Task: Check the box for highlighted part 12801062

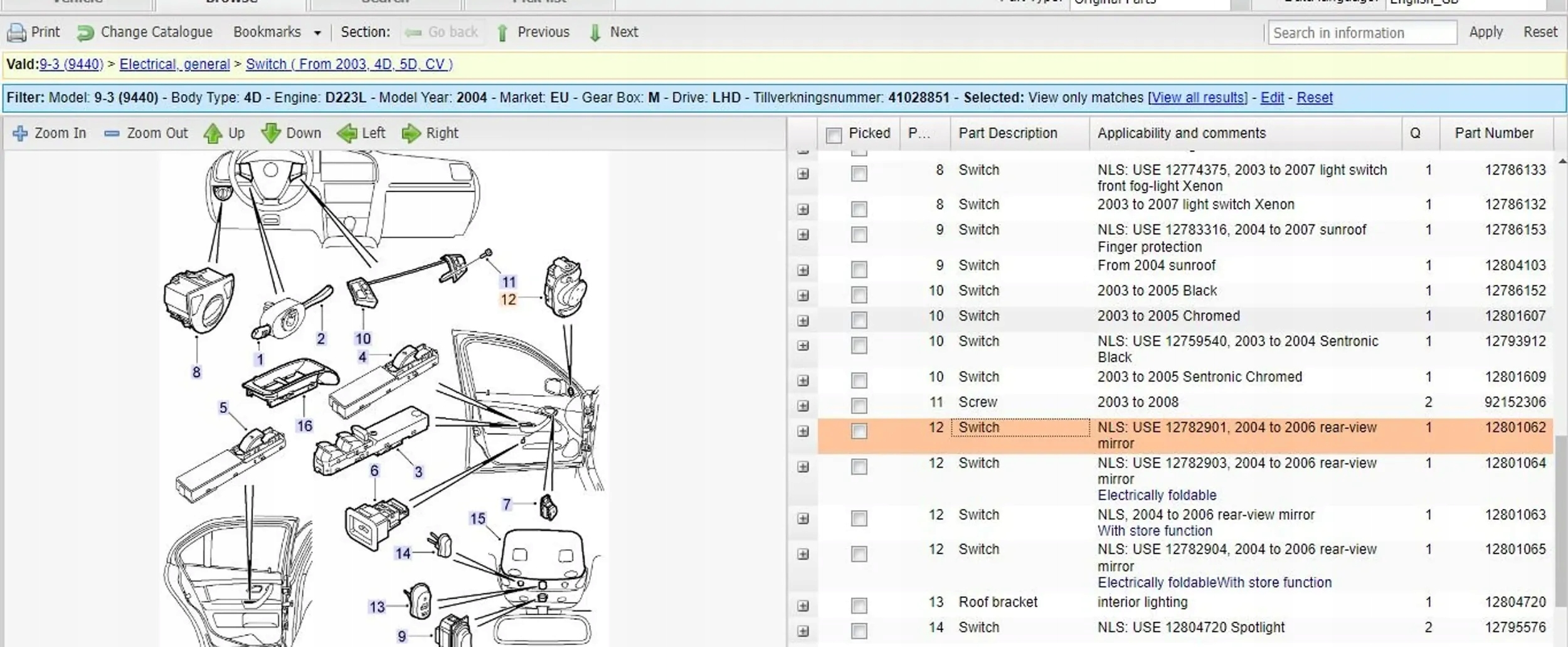Action: point(859,431)
